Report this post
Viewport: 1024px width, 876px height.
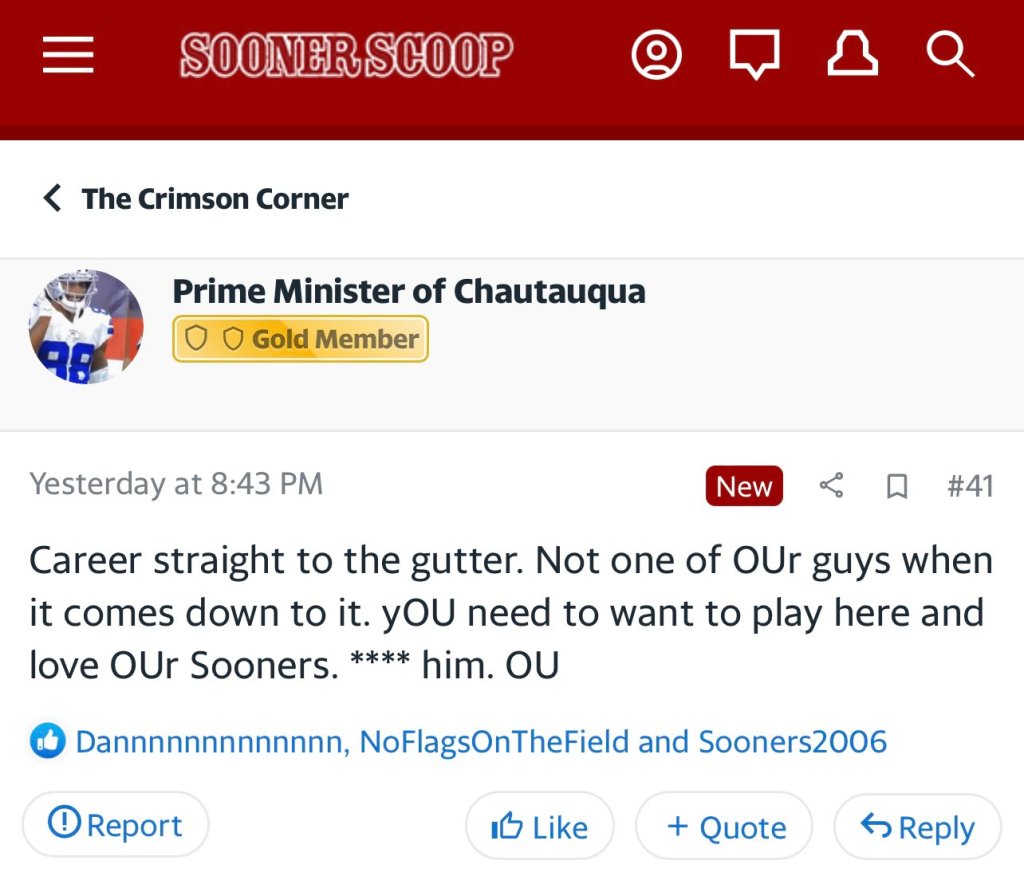pos(116,826)
